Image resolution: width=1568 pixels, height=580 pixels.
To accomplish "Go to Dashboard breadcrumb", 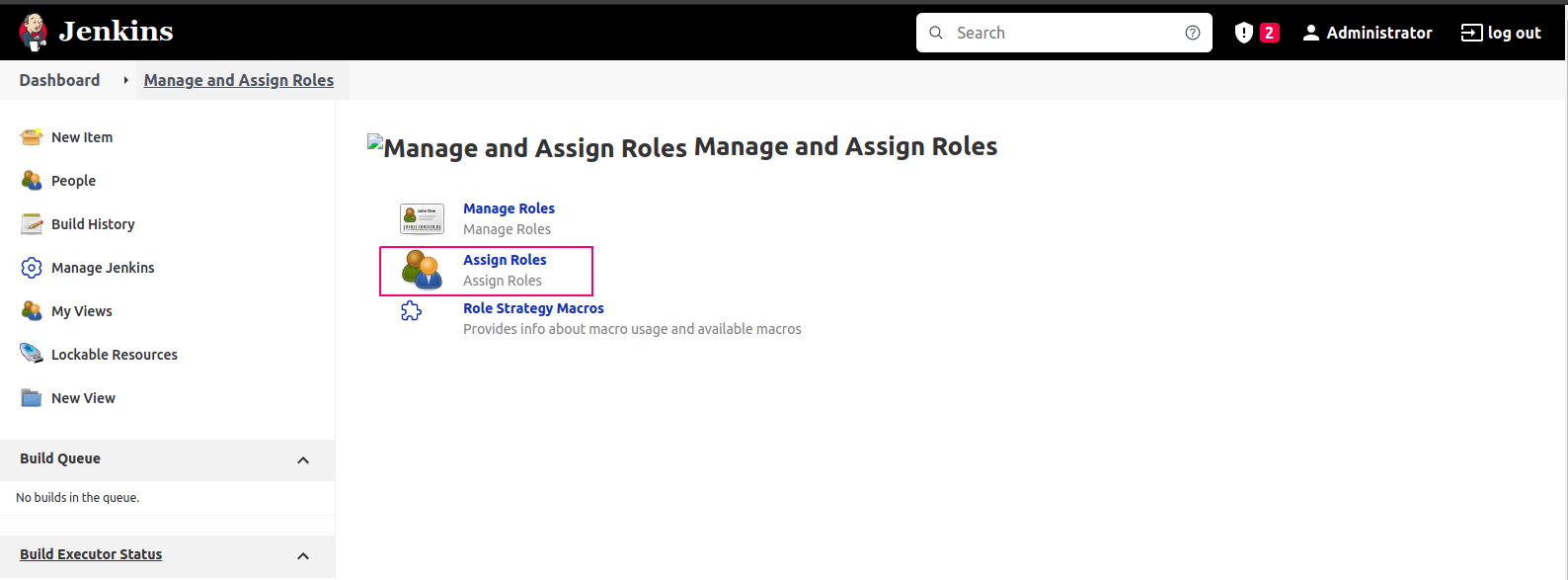I will [59, 80].
